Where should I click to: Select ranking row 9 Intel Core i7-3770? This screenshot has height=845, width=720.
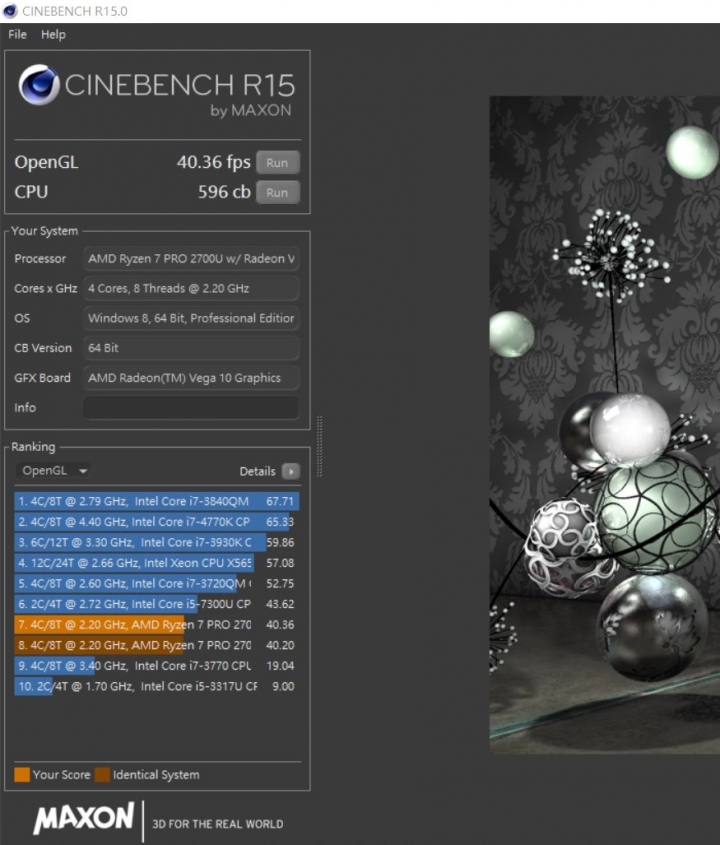156,666
